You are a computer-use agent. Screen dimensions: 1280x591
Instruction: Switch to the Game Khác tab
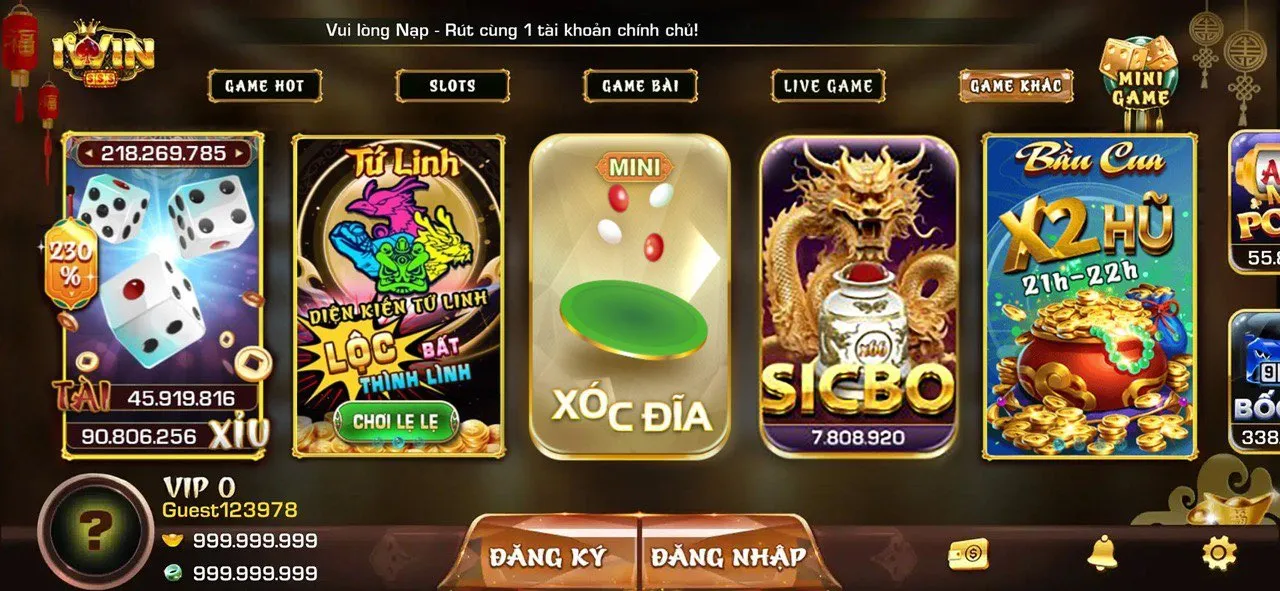(x=1016, y=86)
